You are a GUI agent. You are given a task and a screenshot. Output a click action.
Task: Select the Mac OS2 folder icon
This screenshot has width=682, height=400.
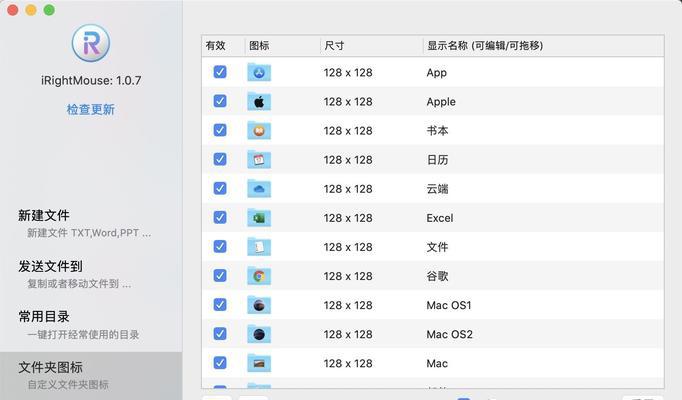point(259,334)
